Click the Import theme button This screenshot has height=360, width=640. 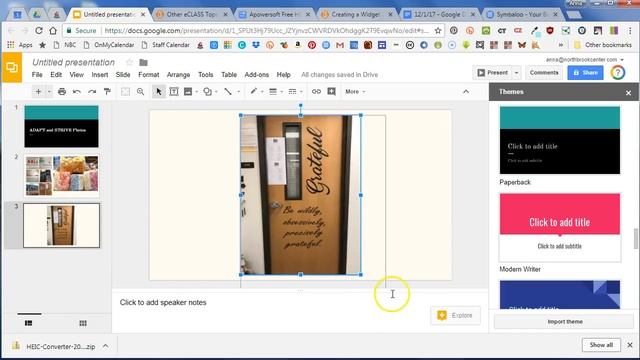pyautogui.click(x=564, y=322)
